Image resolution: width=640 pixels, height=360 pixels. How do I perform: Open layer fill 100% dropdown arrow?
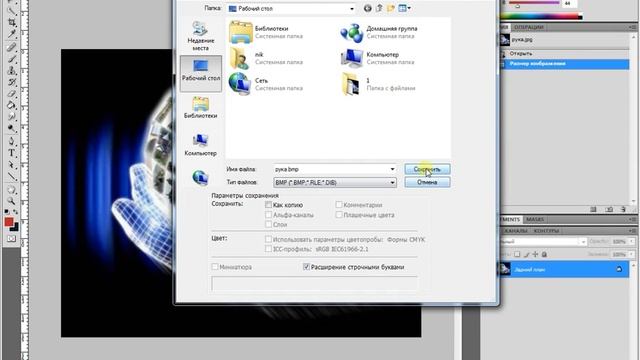[x=632, y=254]
